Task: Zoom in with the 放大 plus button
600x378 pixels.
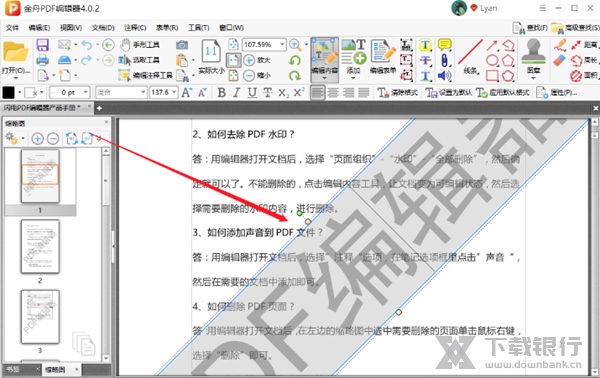Action: point(257,60)
